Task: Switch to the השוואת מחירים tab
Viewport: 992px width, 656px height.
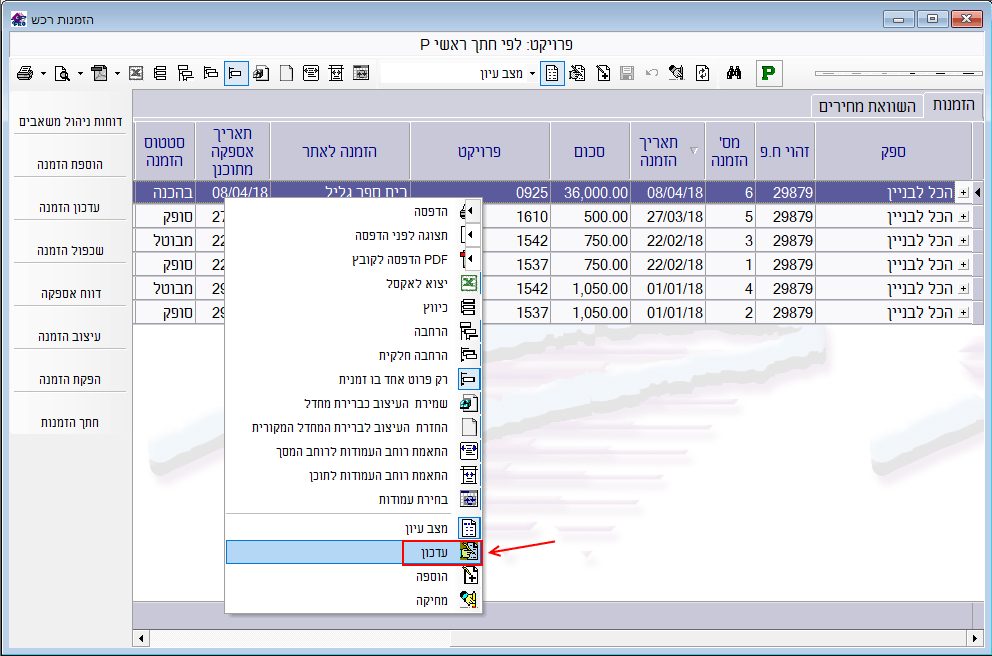Action: pyautogui.click(x=865, y=106)
